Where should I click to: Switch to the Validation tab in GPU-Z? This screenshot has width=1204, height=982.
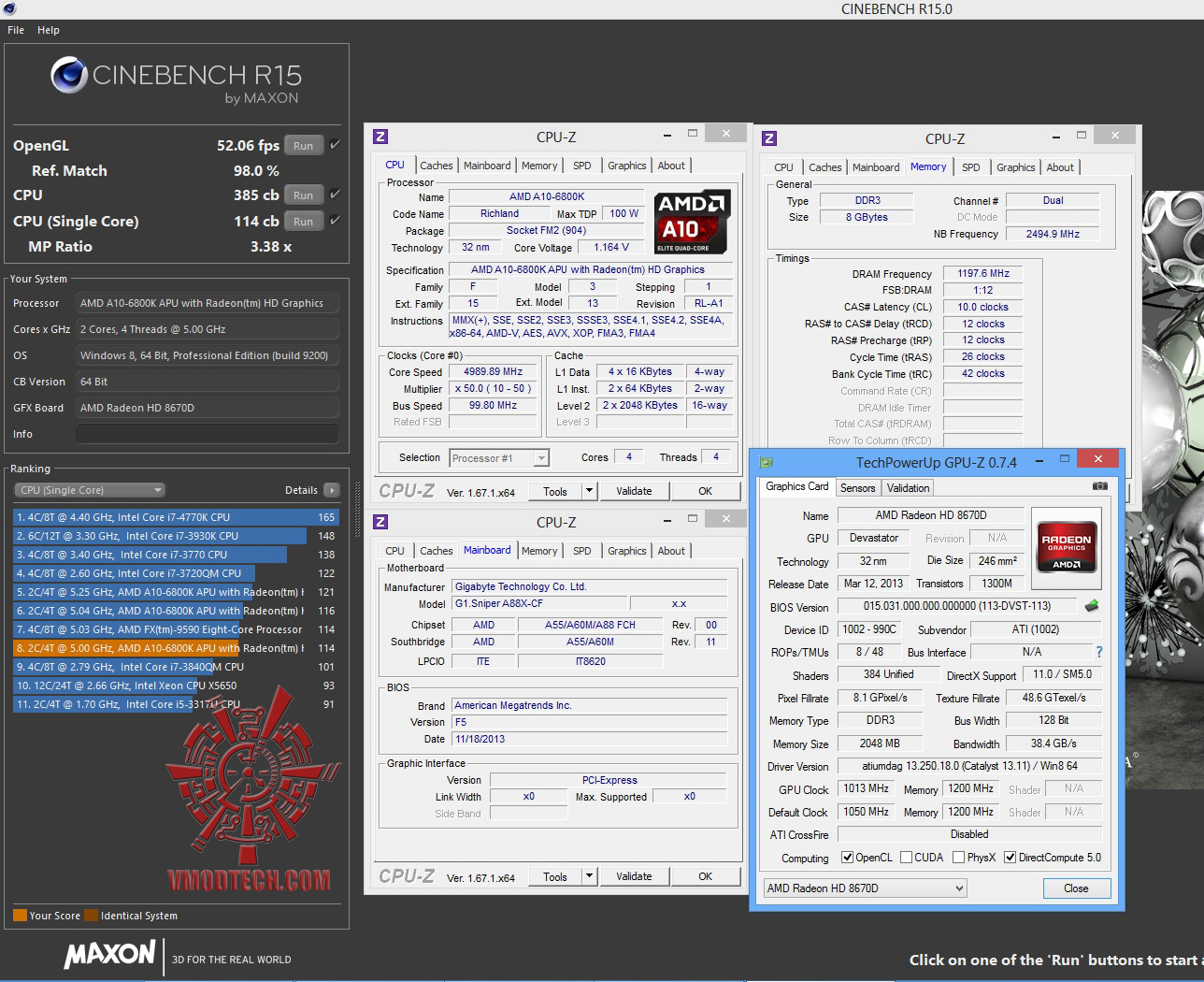point(908,488)
